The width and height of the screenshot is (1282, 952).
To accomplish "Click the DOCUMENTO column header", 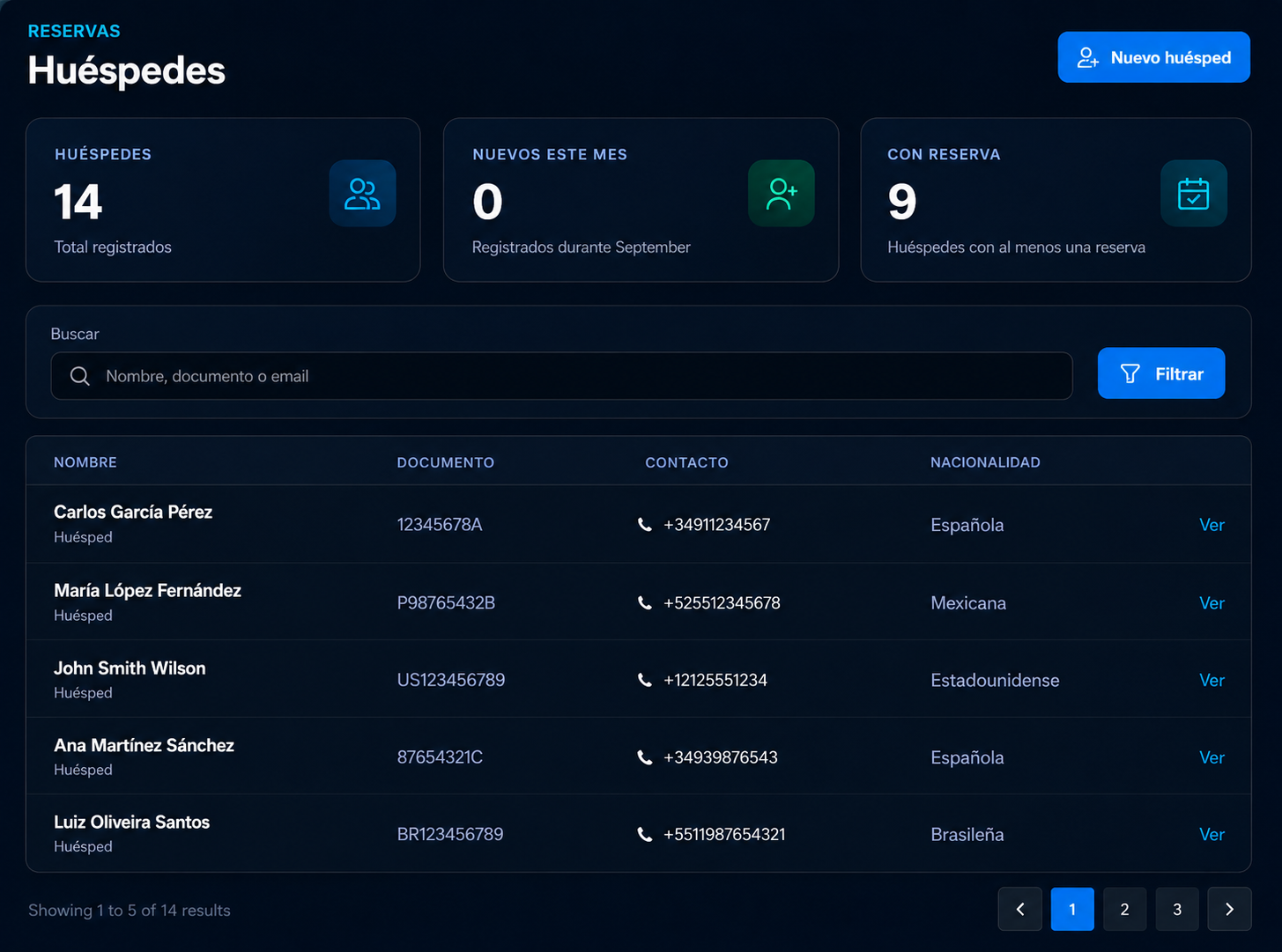I will coord(446,462).
